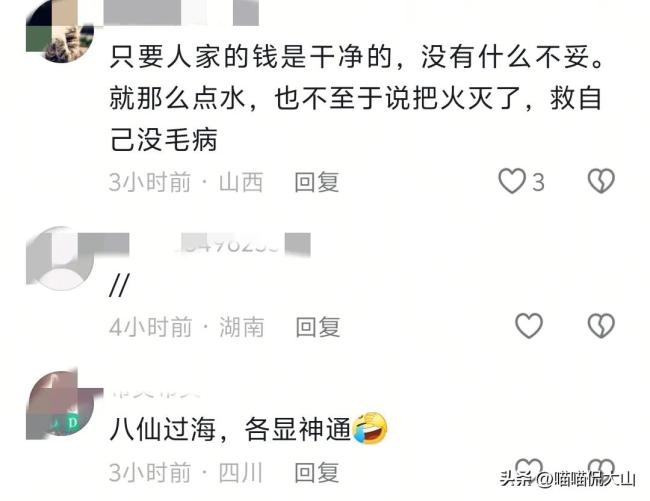Reply to the 4小时前 湖南 comment
The height and width of the screenshot is (501, 650).
[x=318, y=327]
